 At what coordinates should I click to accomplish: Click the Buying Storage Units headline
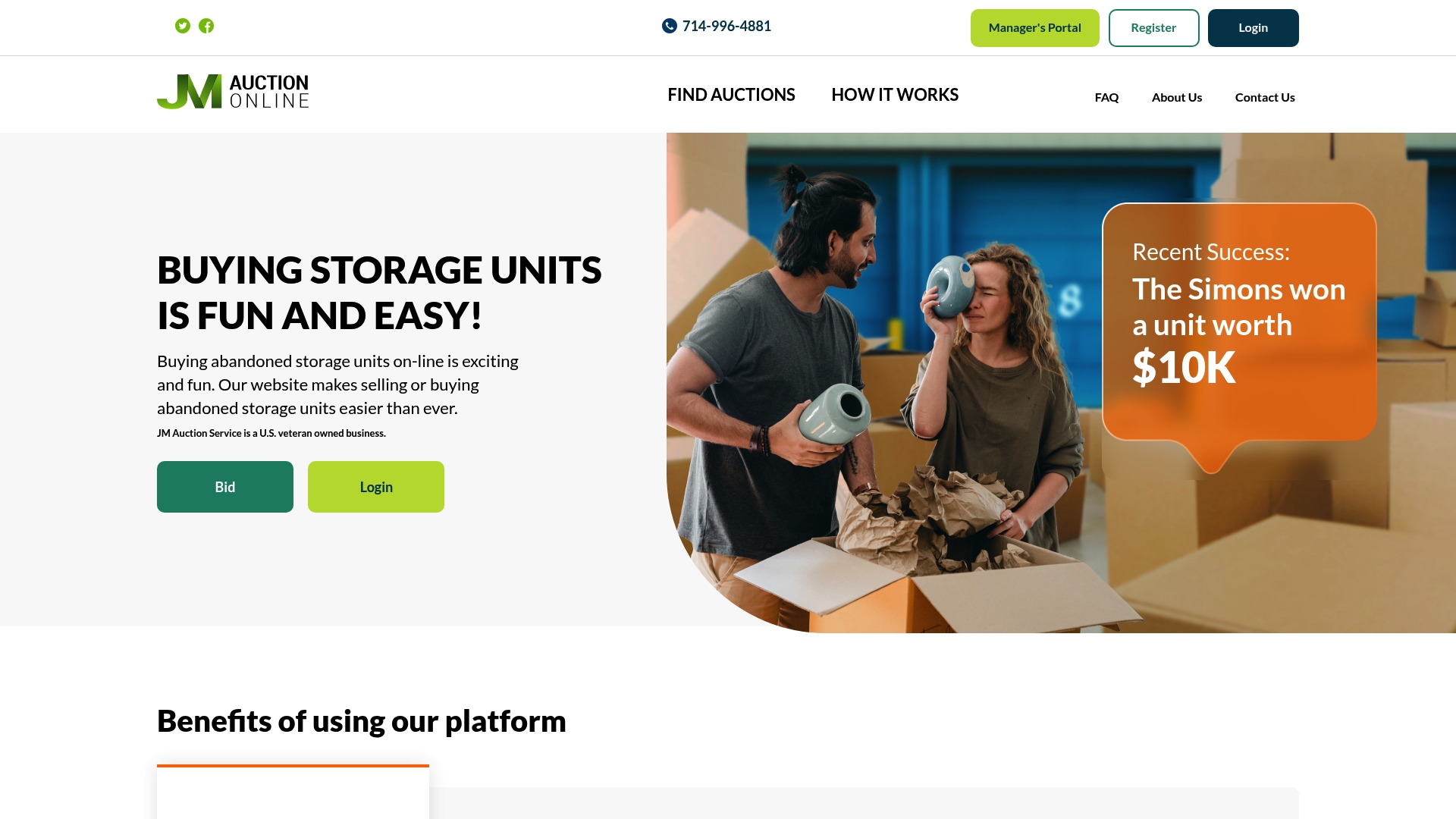(379, 293)
